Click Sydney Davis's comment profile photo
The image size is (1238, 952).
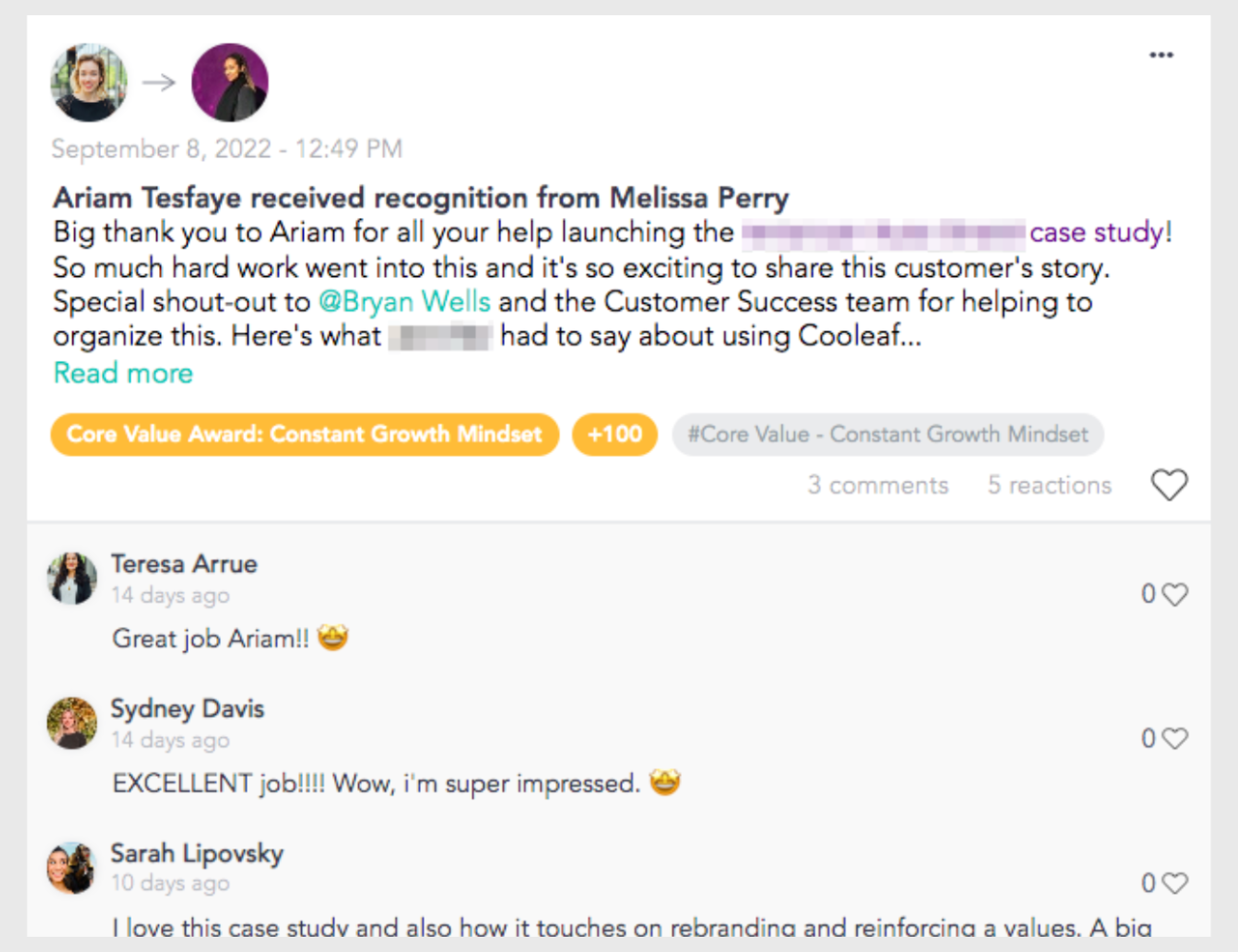click(71, 724)
